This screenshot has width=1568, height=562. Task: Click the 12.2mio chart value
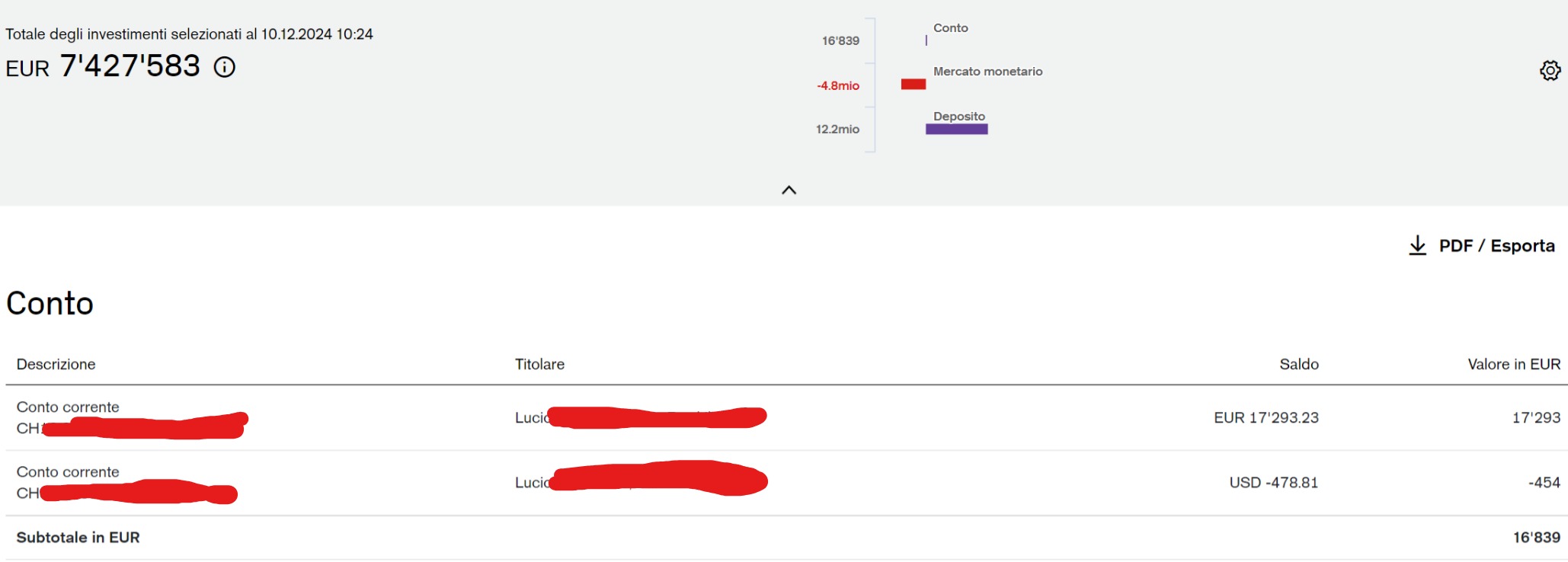837,129
